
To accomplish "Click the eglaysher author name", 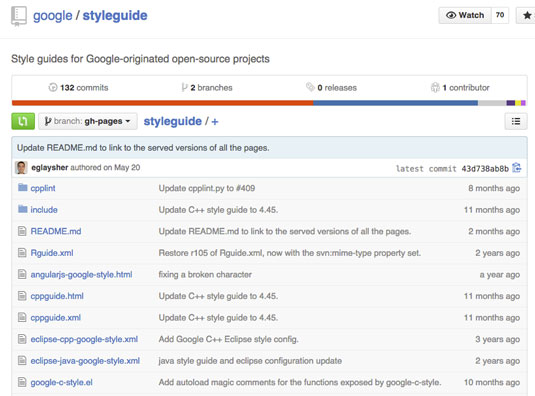I will point(49,167).
